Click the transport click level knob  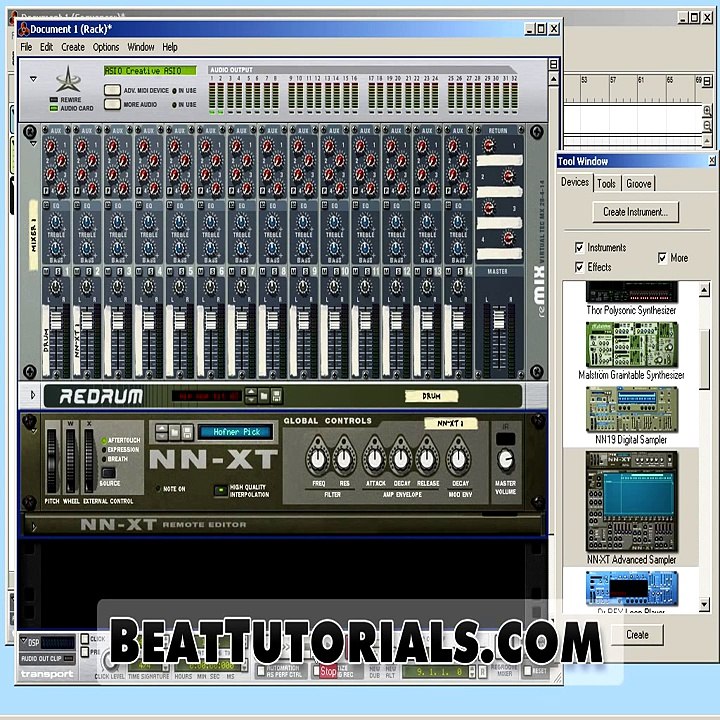pyautogui.click(x=109, y=662)
